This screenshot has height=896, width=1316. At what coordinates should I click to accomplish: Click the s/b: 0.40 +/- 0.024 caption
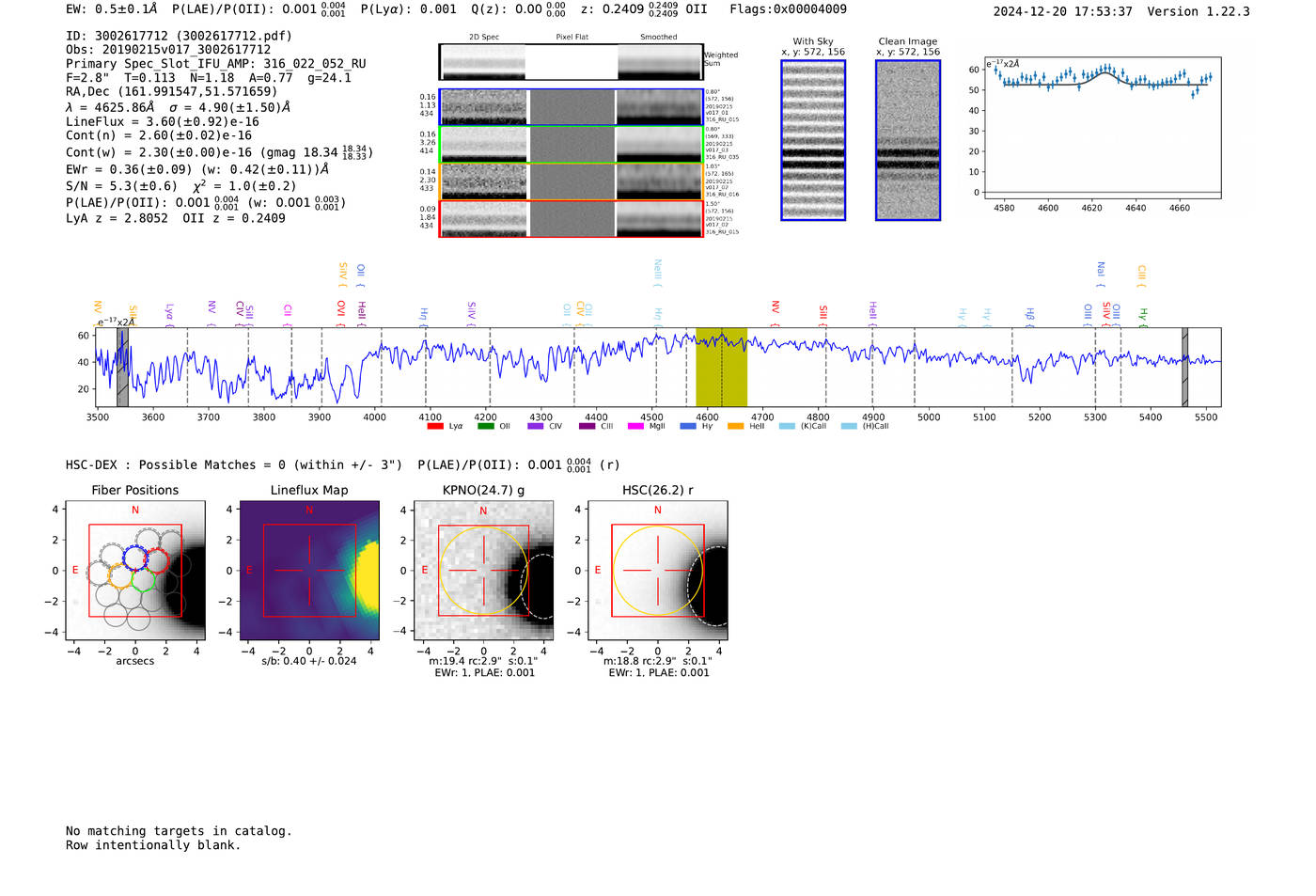(309, 661)
